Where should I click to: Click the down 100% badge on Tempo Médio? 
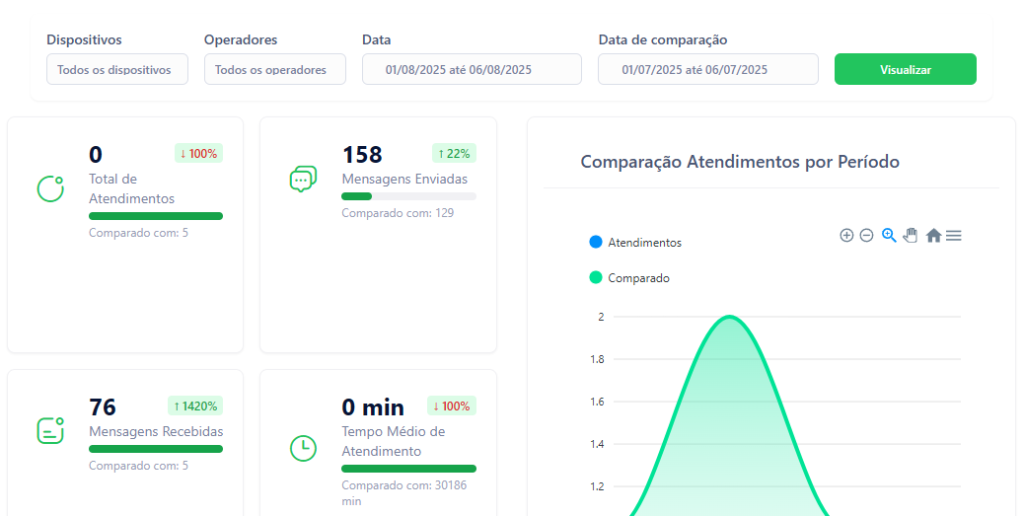tap(452, 406)
